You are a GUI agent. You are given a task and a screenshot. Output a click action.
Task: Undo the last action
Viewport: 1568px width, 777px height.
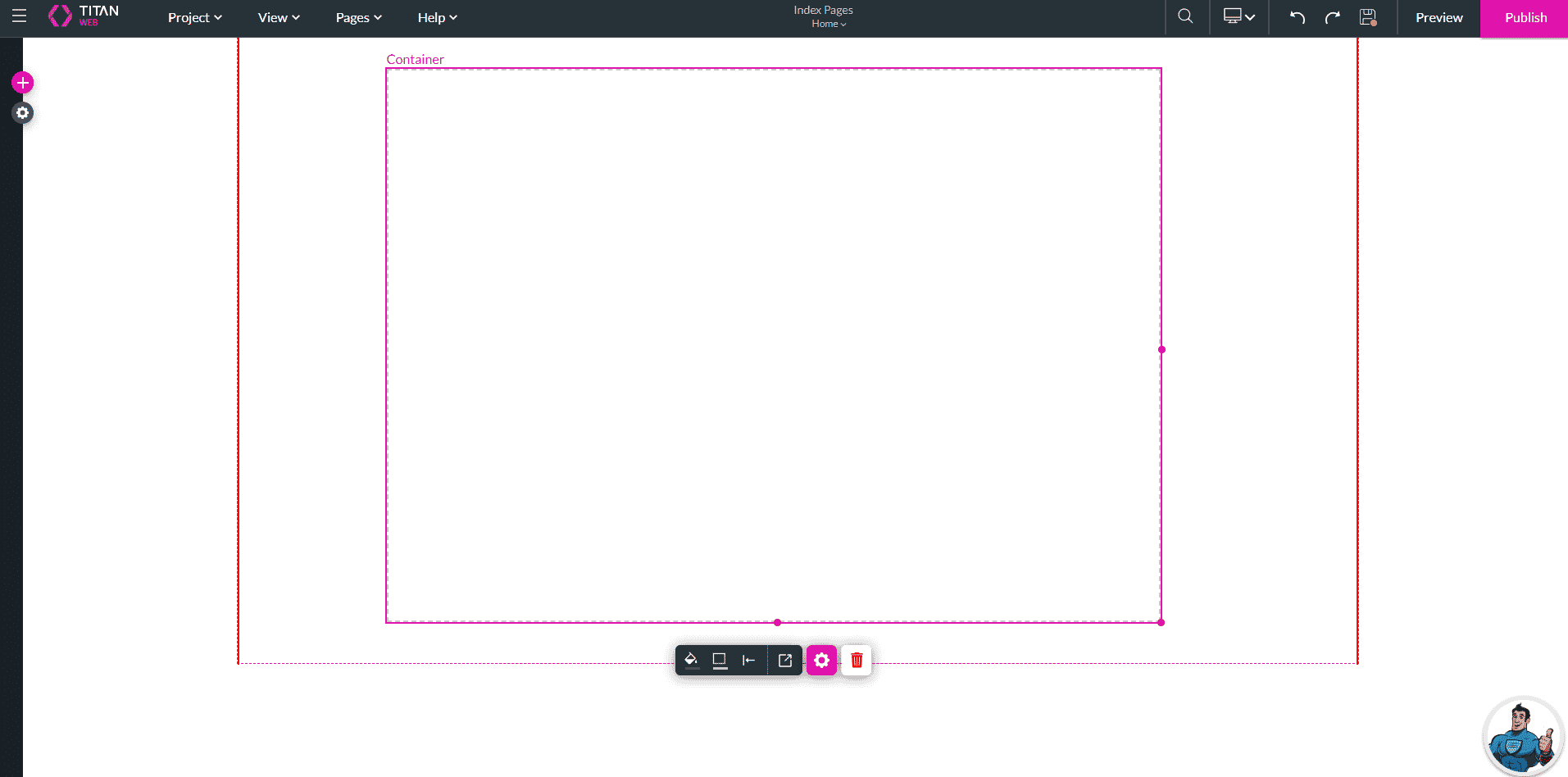click(x=1297, y=17)
